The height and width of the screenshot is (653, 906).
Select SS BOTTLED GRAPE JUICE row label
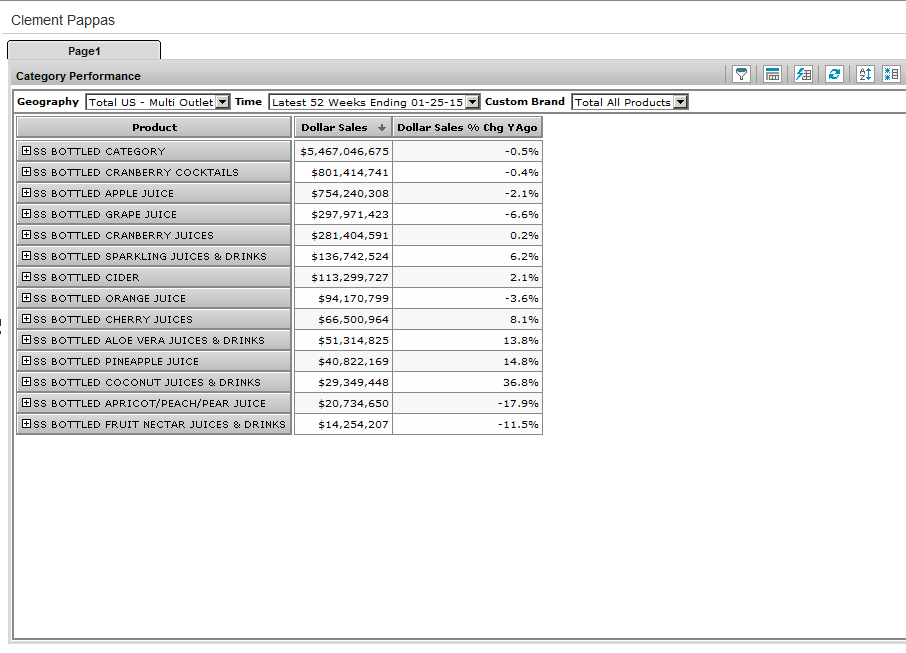point(105,214)
